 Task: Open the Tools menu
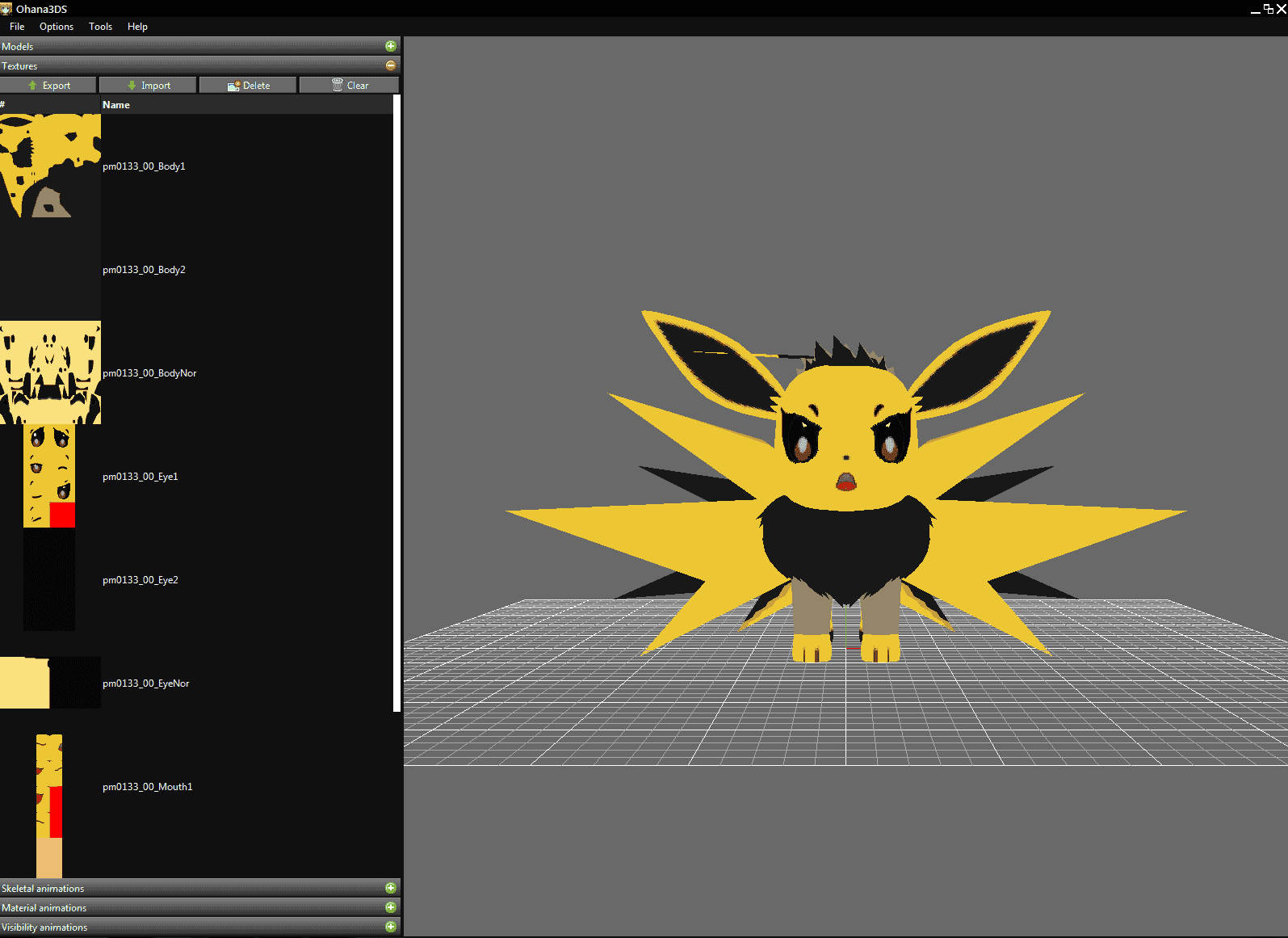click(x=100, y=27)
